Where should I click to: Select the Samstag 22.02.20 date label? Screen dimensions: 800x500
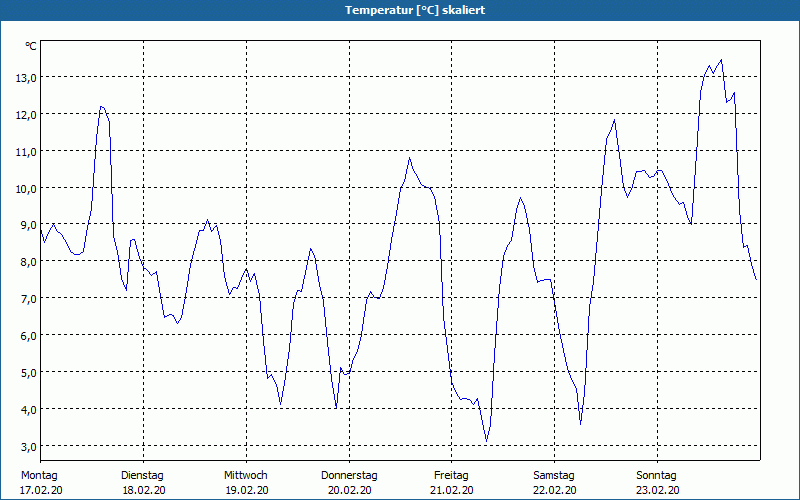click(x=555, y=483)
